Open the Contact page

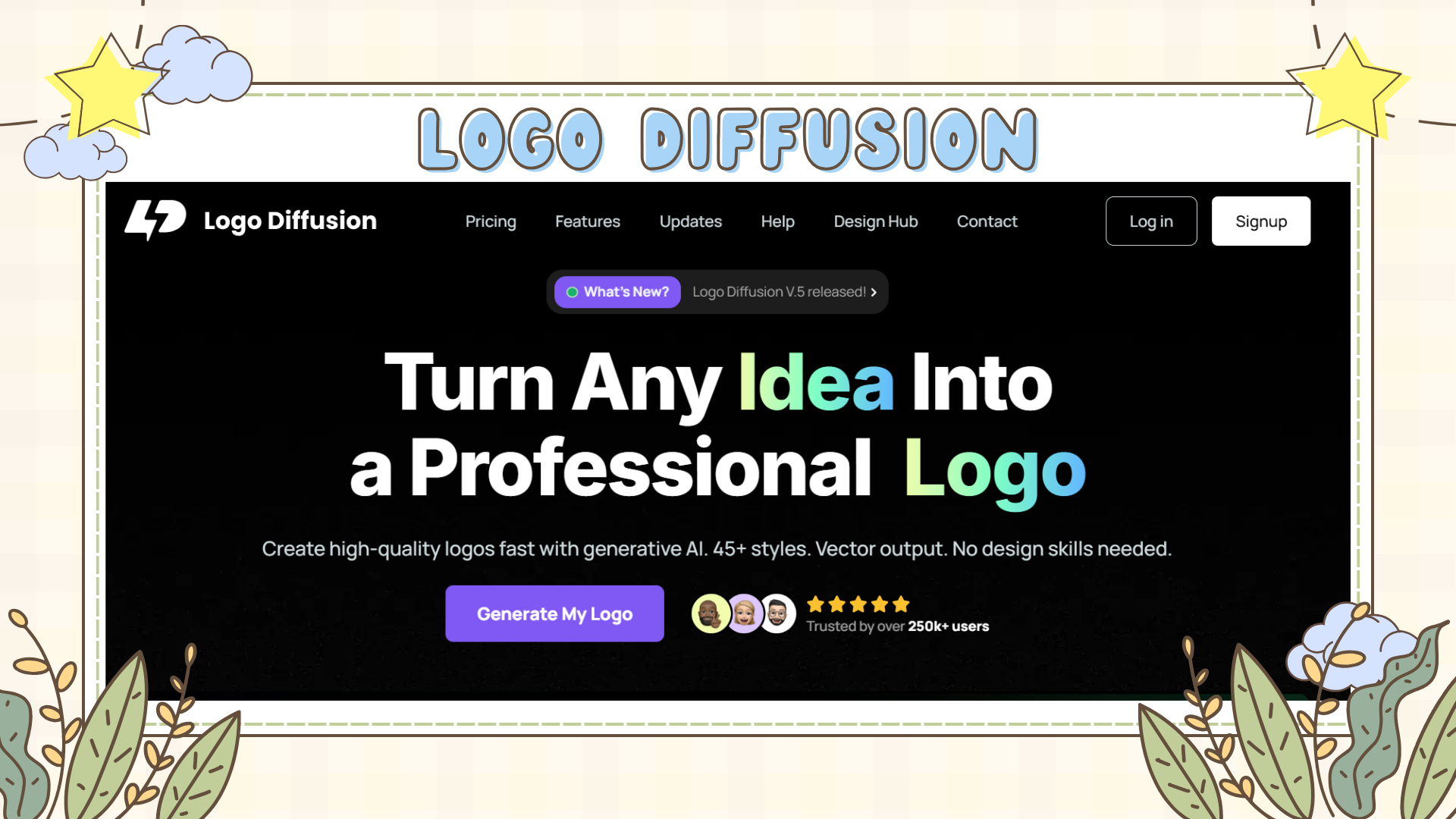(x=987, y=221)
